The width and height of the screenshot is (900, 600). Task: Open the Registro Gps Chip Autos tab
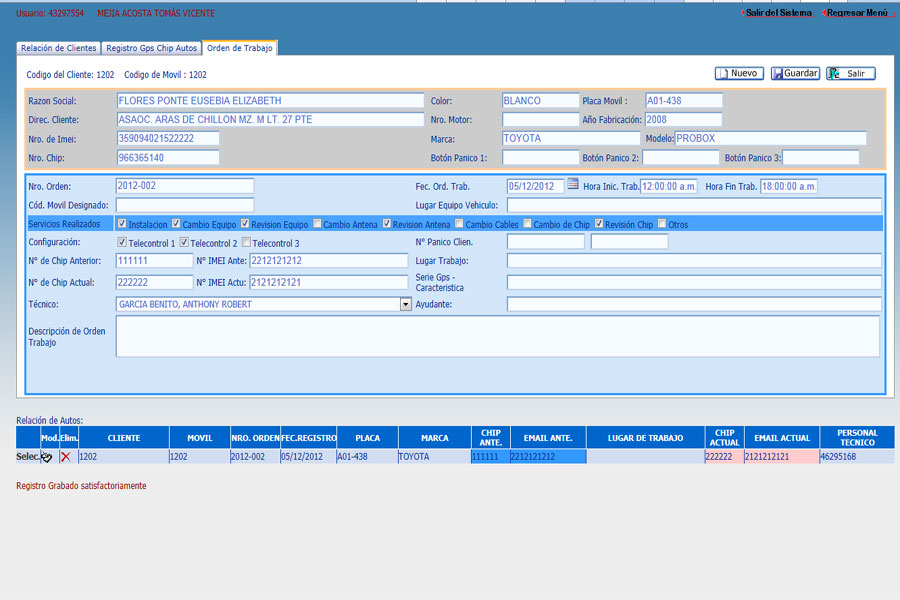tap(151, 48)
